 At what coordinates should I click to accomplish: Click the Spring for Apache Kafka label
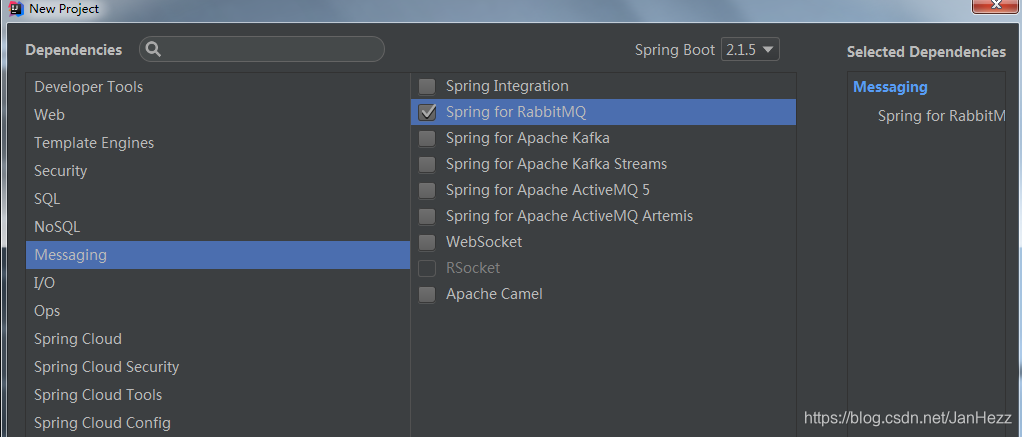(x=528, y=138)
